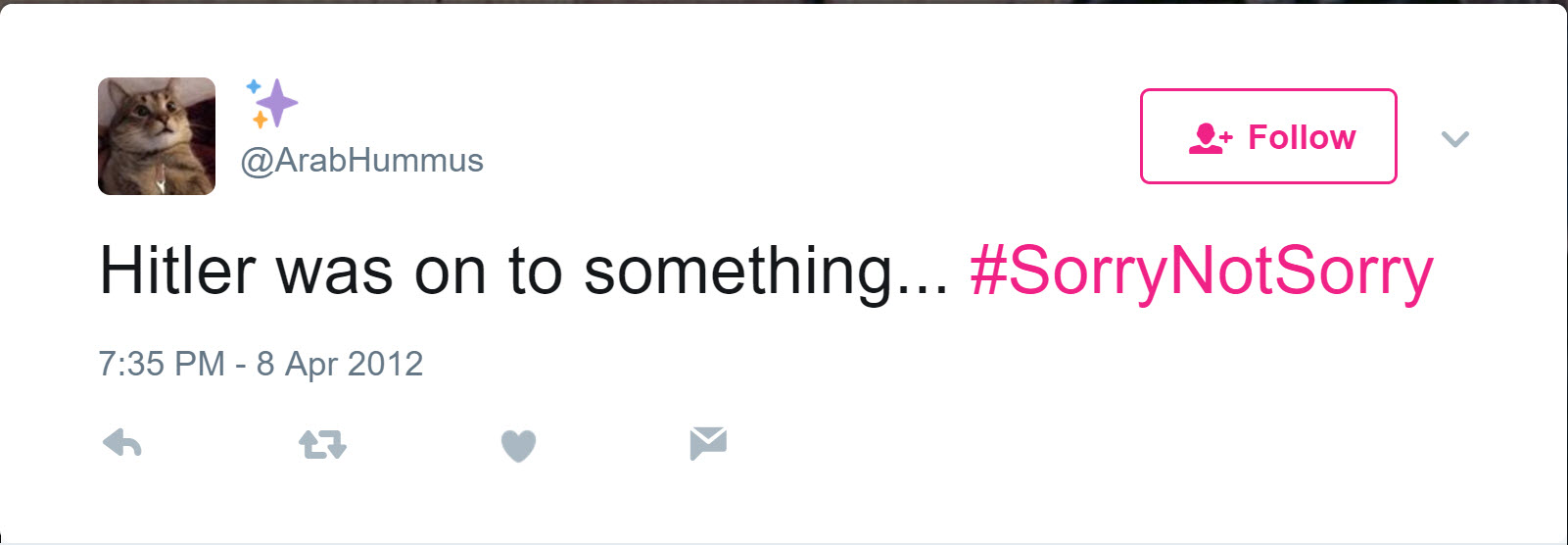Open the cat profile avatar
The image size is (1568, 545).
(x=157, y=136)
